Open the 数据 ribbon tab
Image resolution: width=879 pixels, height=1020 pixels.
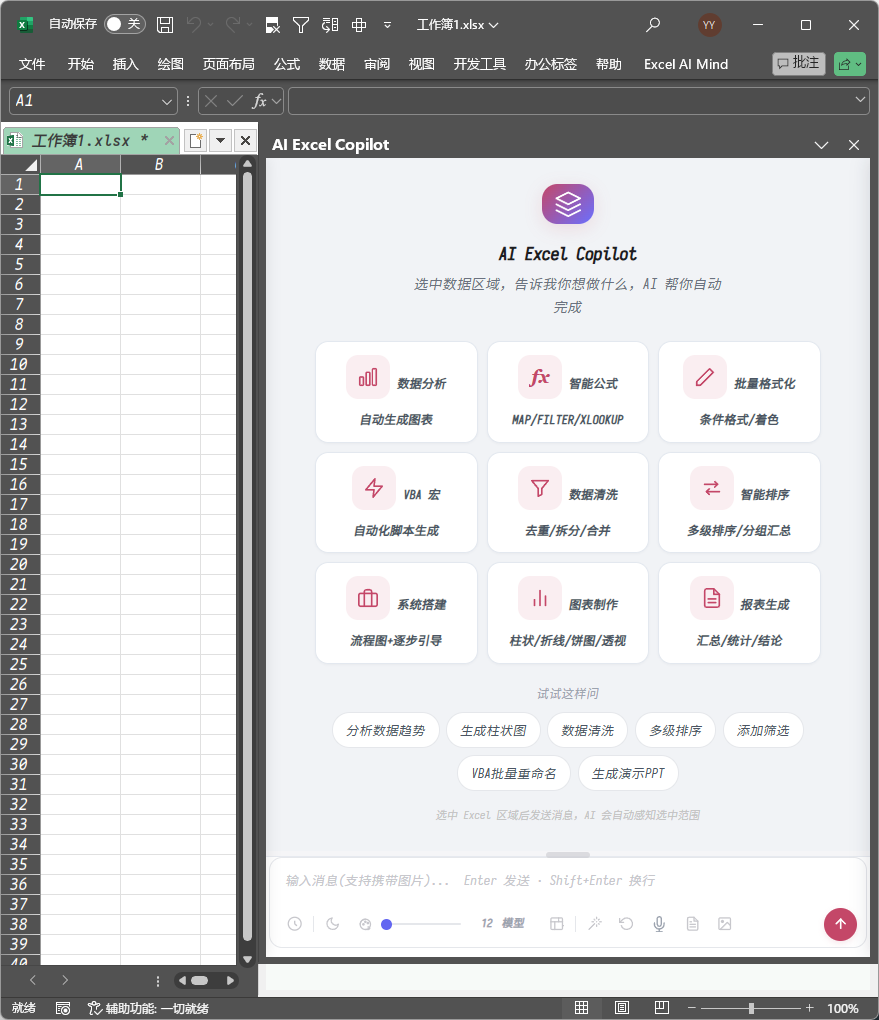point(332,64)
